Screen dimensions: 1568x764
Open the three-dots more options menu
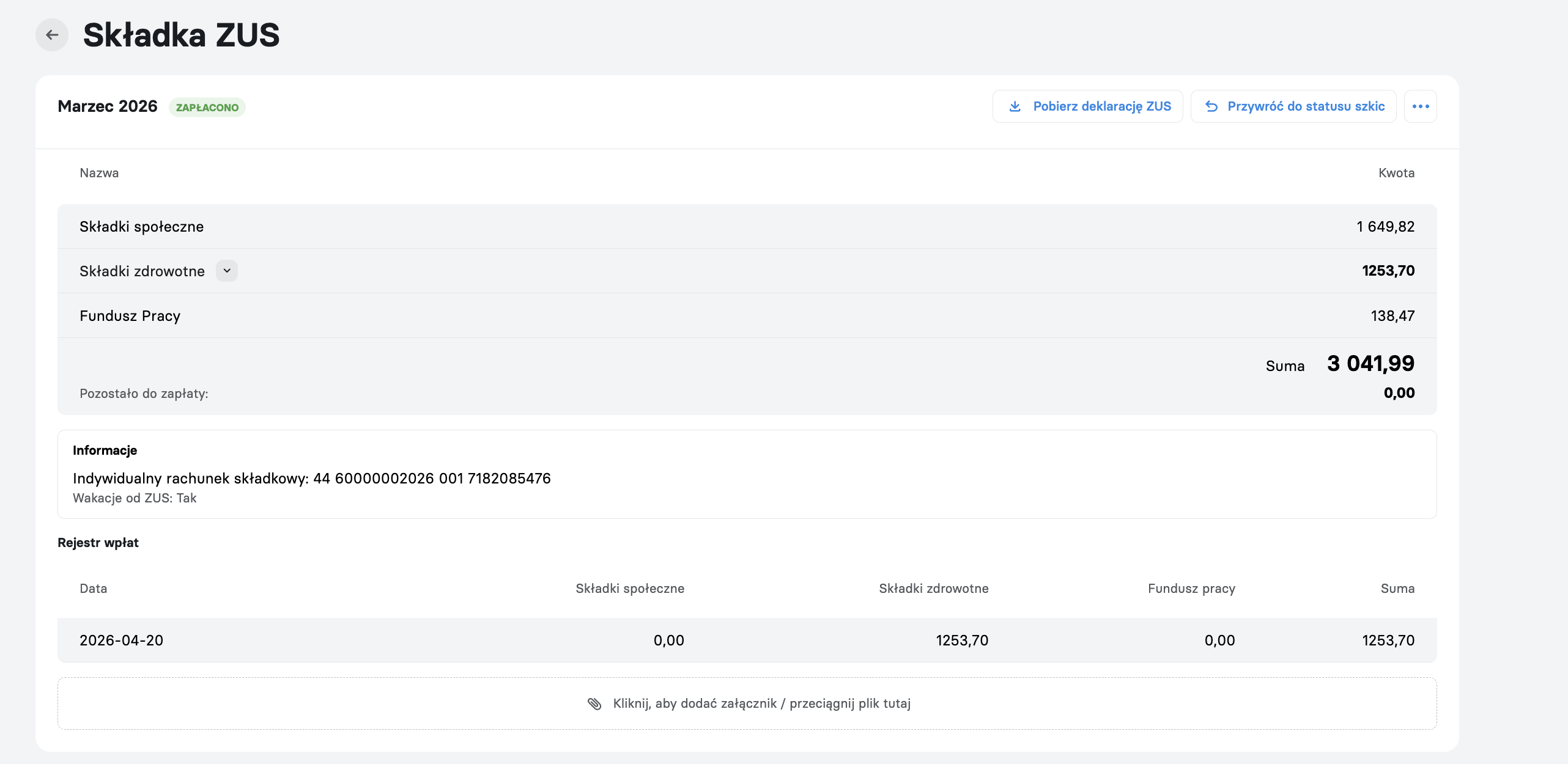click(1420, 106)
